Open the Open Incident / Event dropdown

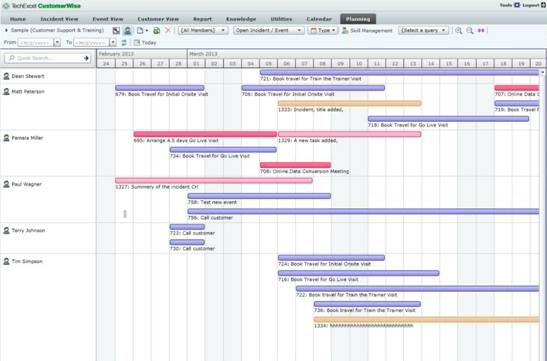268,30
